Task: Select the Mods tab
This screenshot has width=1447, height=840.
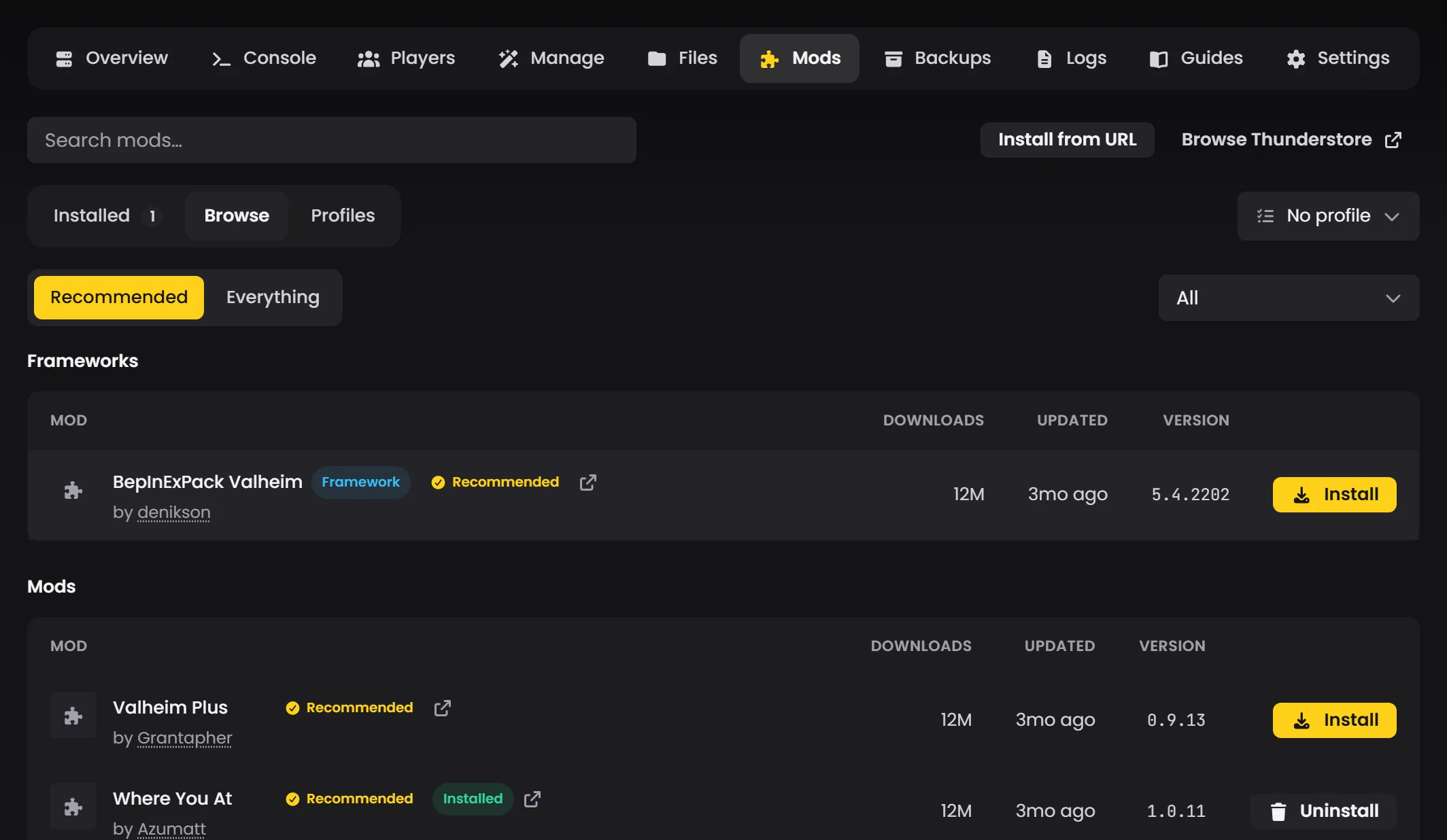Action: click(x=800, y=58)
